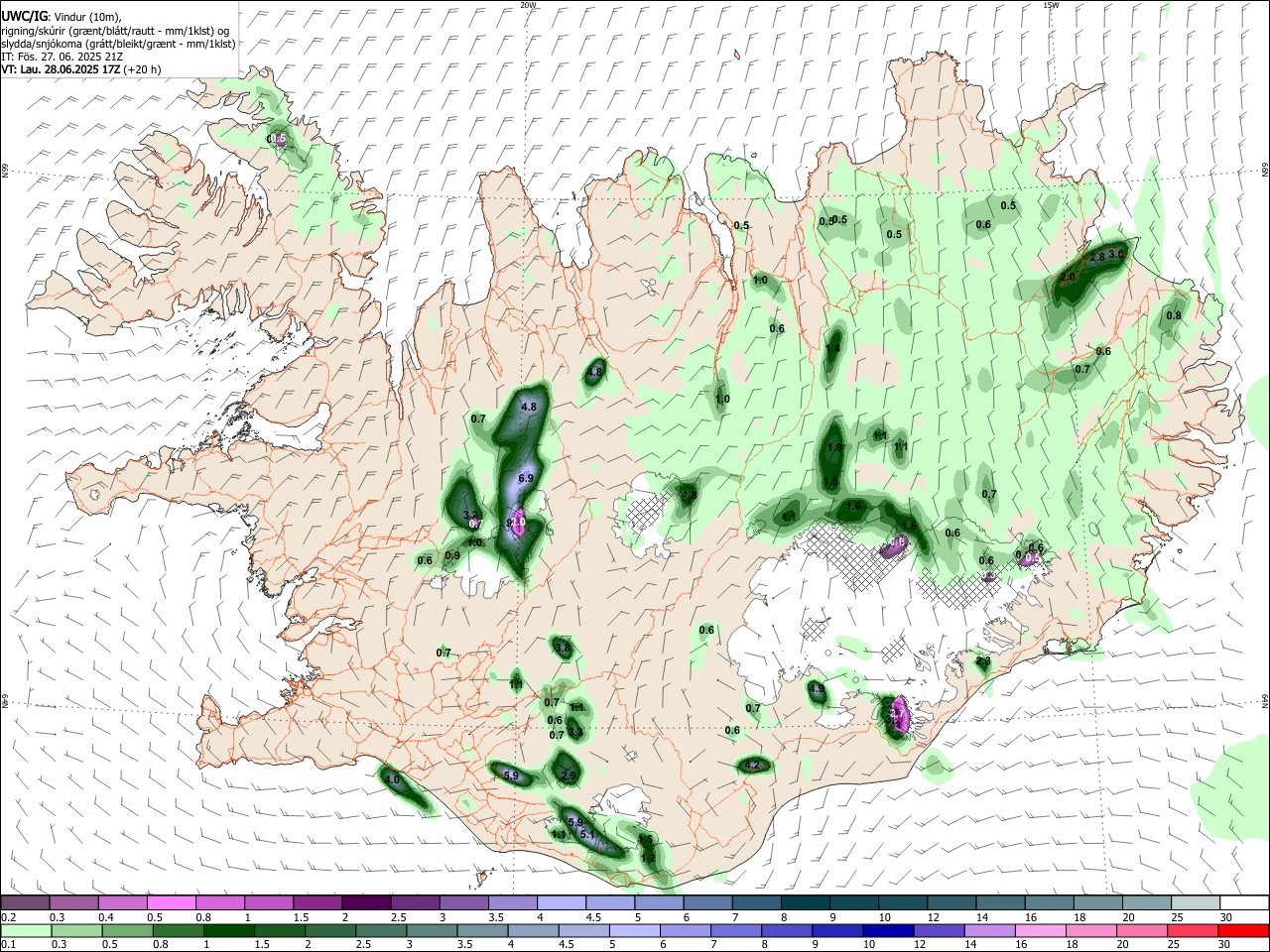
Task: Click the '3.3' rainfall value on the map
Action: 574,731
